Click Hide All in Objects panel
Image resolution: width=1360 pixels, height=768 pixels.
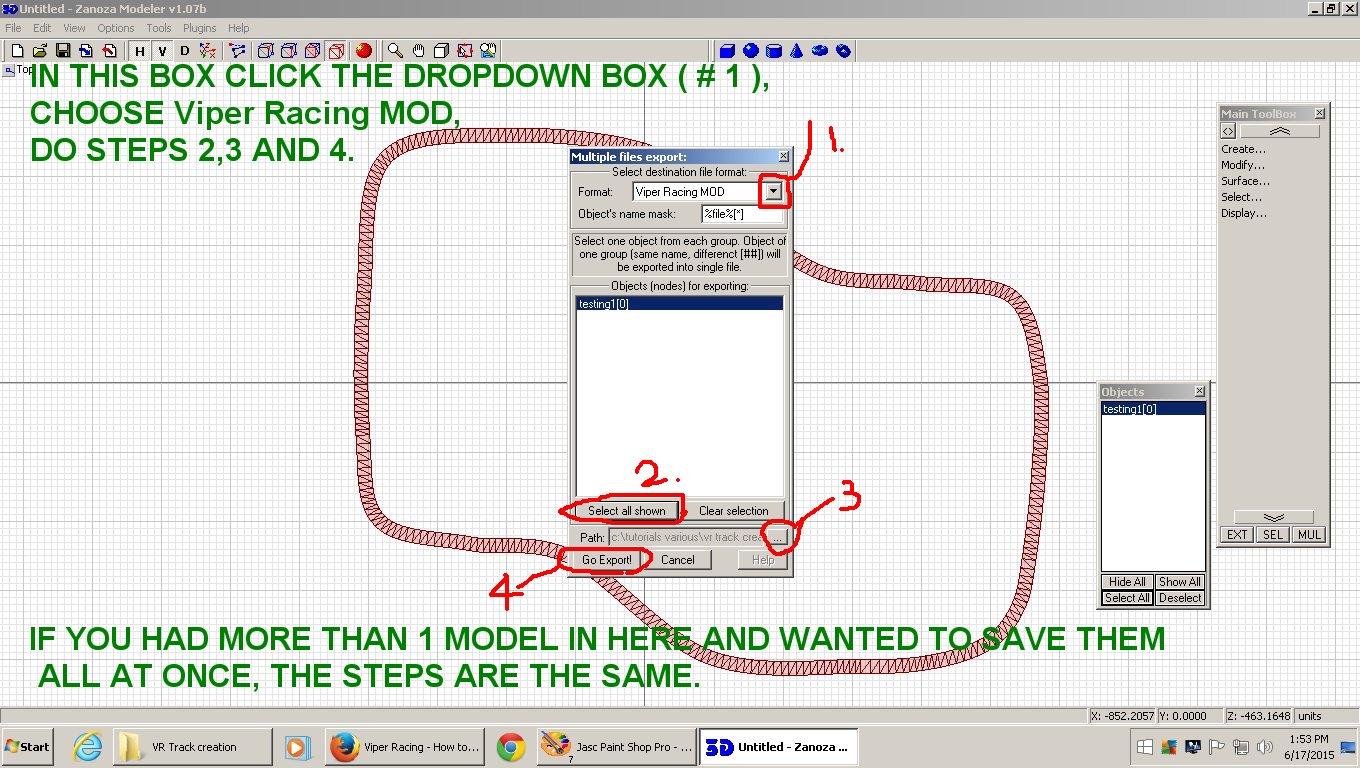click(1127, 582)
